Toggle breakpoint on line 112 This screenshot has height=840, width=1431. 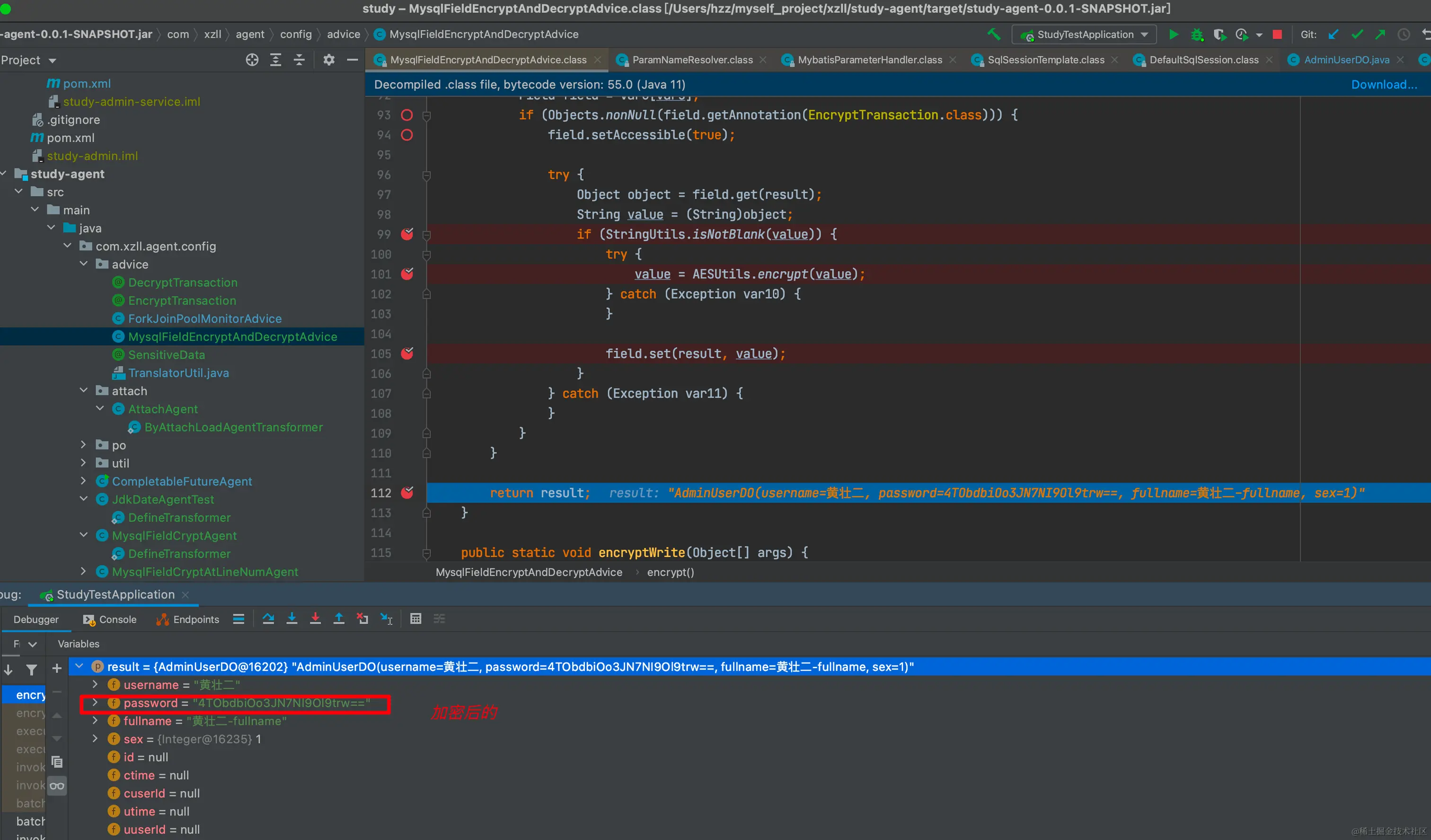coord(406,493)
